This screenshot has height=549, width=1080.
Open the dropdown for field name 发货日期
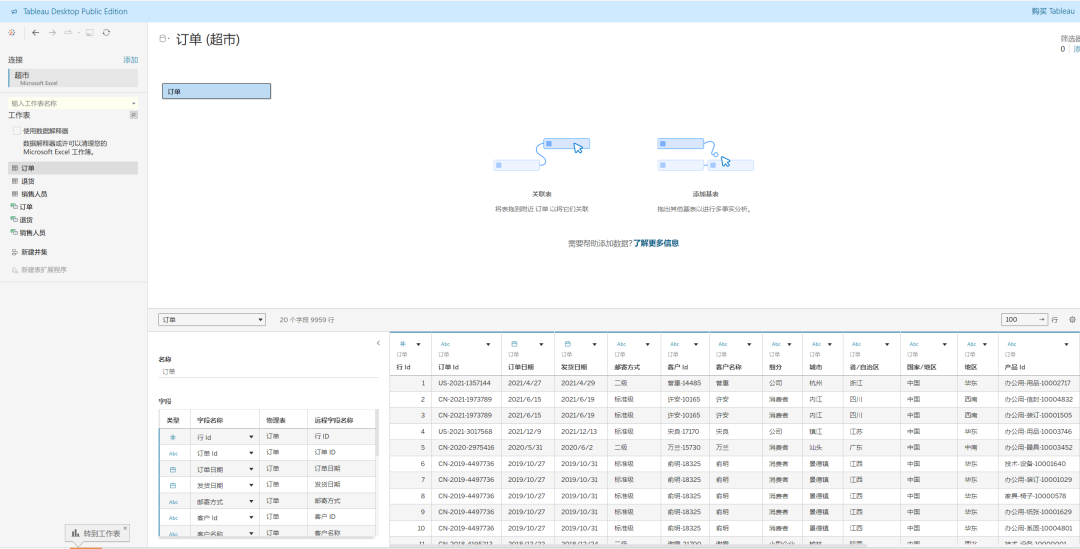251,486
